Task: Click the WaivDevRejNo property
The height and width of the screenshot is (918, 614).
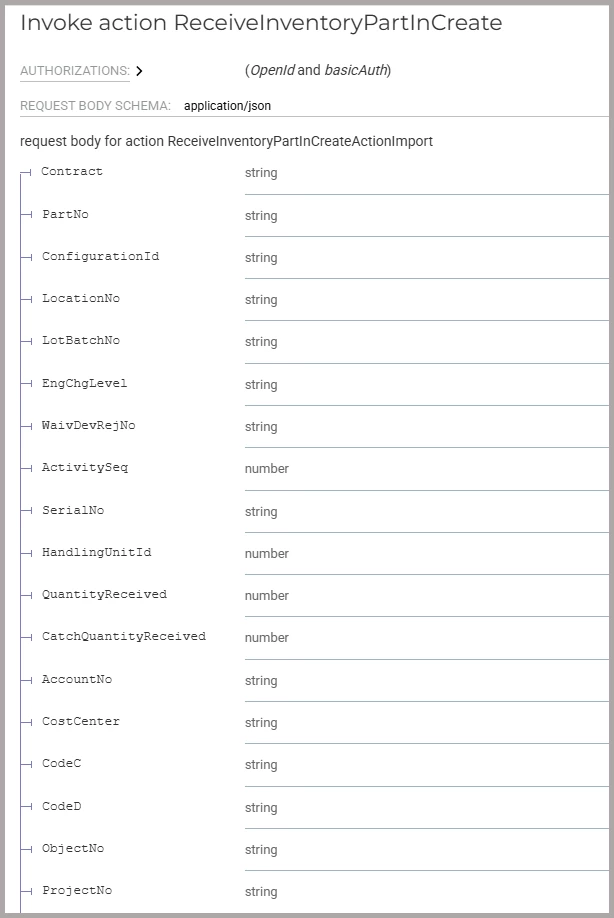Action: pos(88,426)
